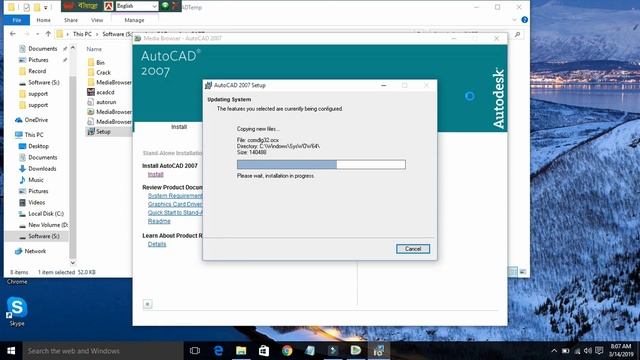Viewport: 640px width, 360px height.
Task: Click the Search the web and Windows box
Action: [103, 351]
